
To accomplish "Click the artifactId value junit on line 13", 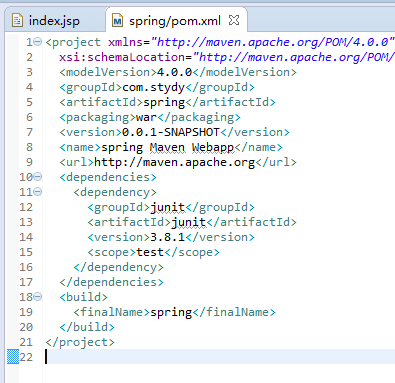I will coord(189,222).
